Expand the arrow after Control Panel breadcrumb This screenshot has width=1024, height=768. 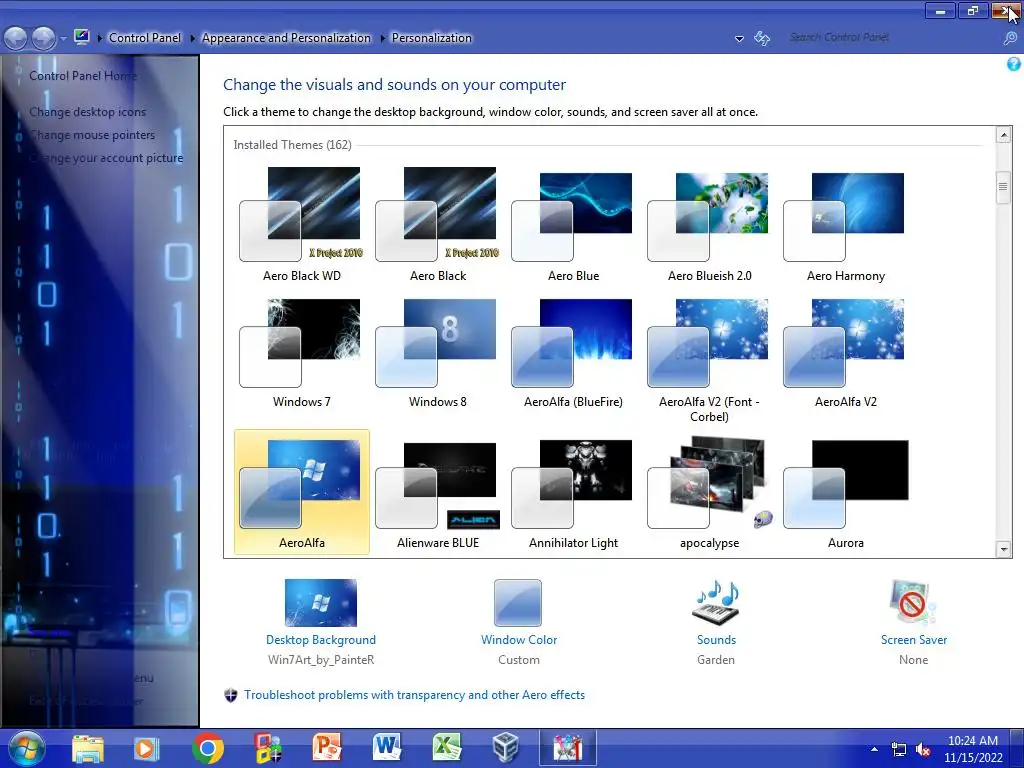pyautogui.click(x=193, y=39)
